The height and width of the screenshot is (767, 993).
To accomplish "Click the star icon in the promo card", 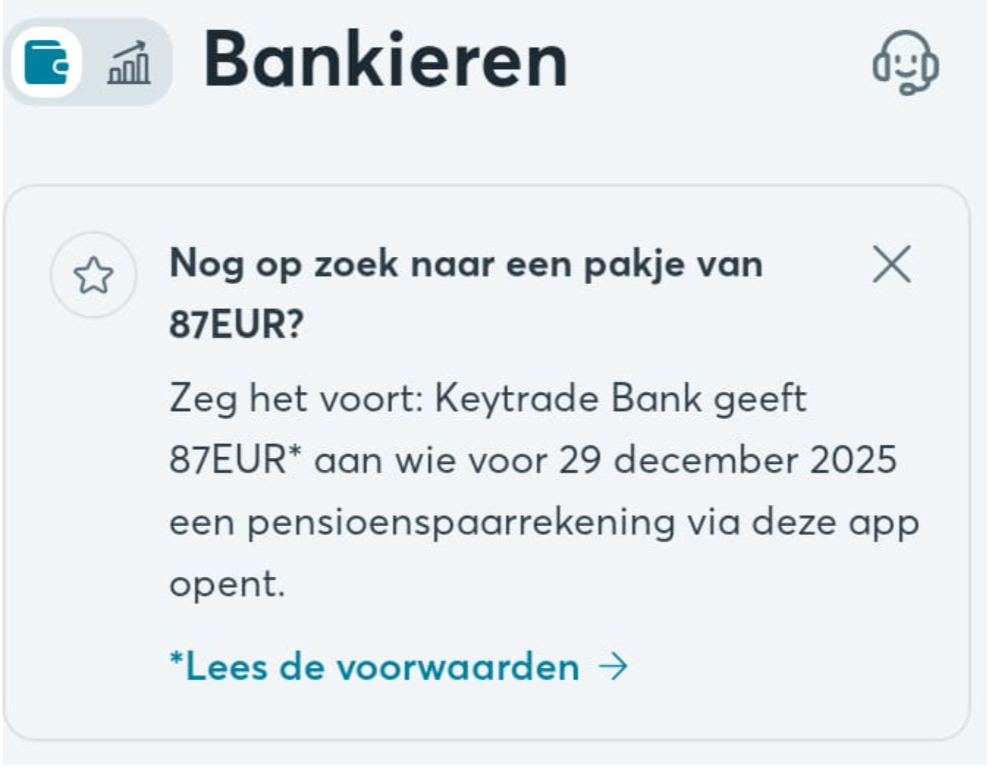I will tap(93, 276).
